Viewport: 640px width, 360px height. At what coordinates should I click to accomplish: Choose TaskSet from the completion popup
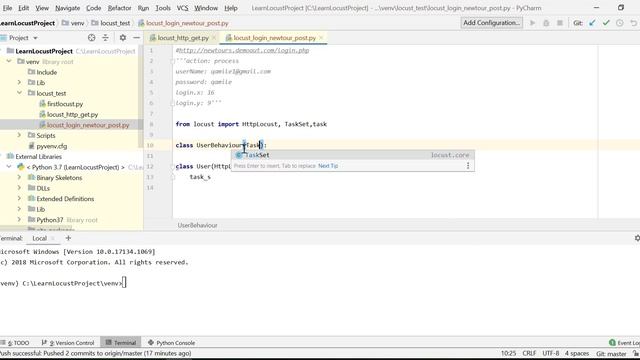coord(353,155)
